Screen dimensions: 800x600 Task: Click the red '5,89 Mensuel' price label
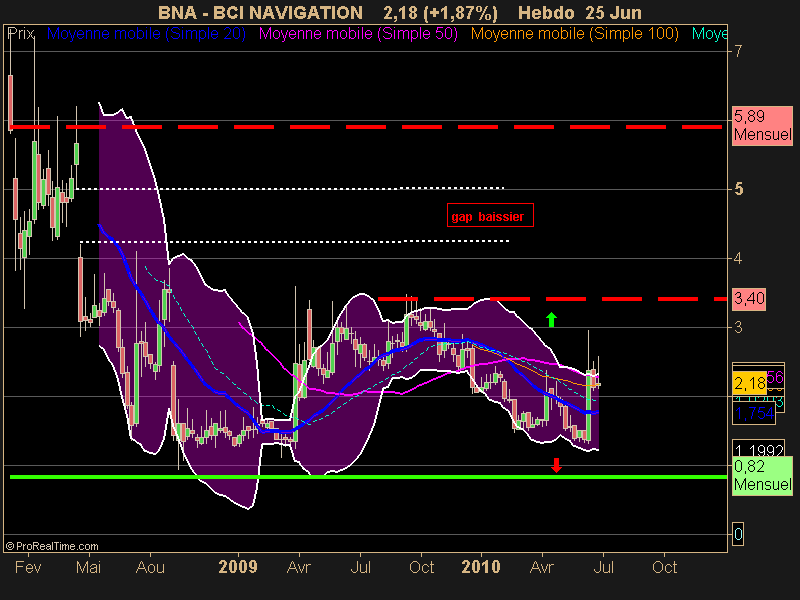pyautogui.click(x=762, y=126)
